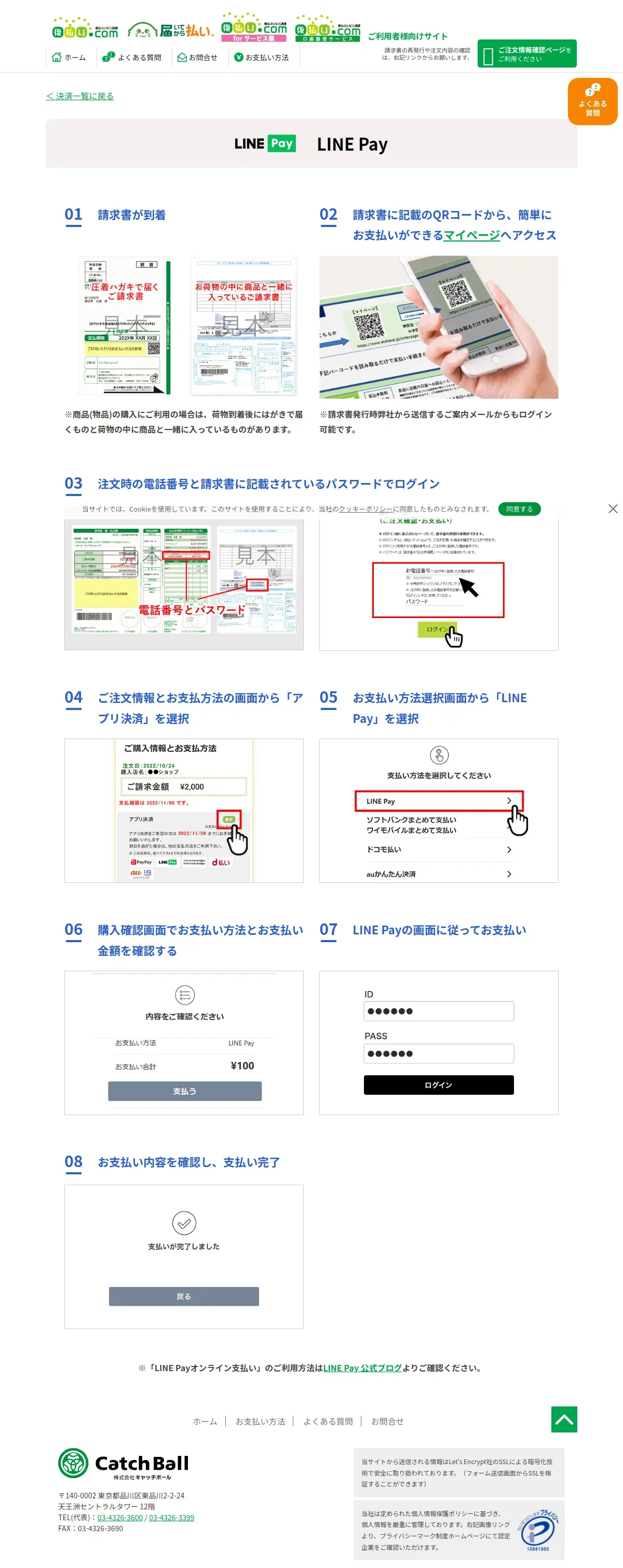Viewport: 623px width, 1568px height.
Task: Open the LINE Pay 公式ブログ link
Action: [x=362, y=1368]
